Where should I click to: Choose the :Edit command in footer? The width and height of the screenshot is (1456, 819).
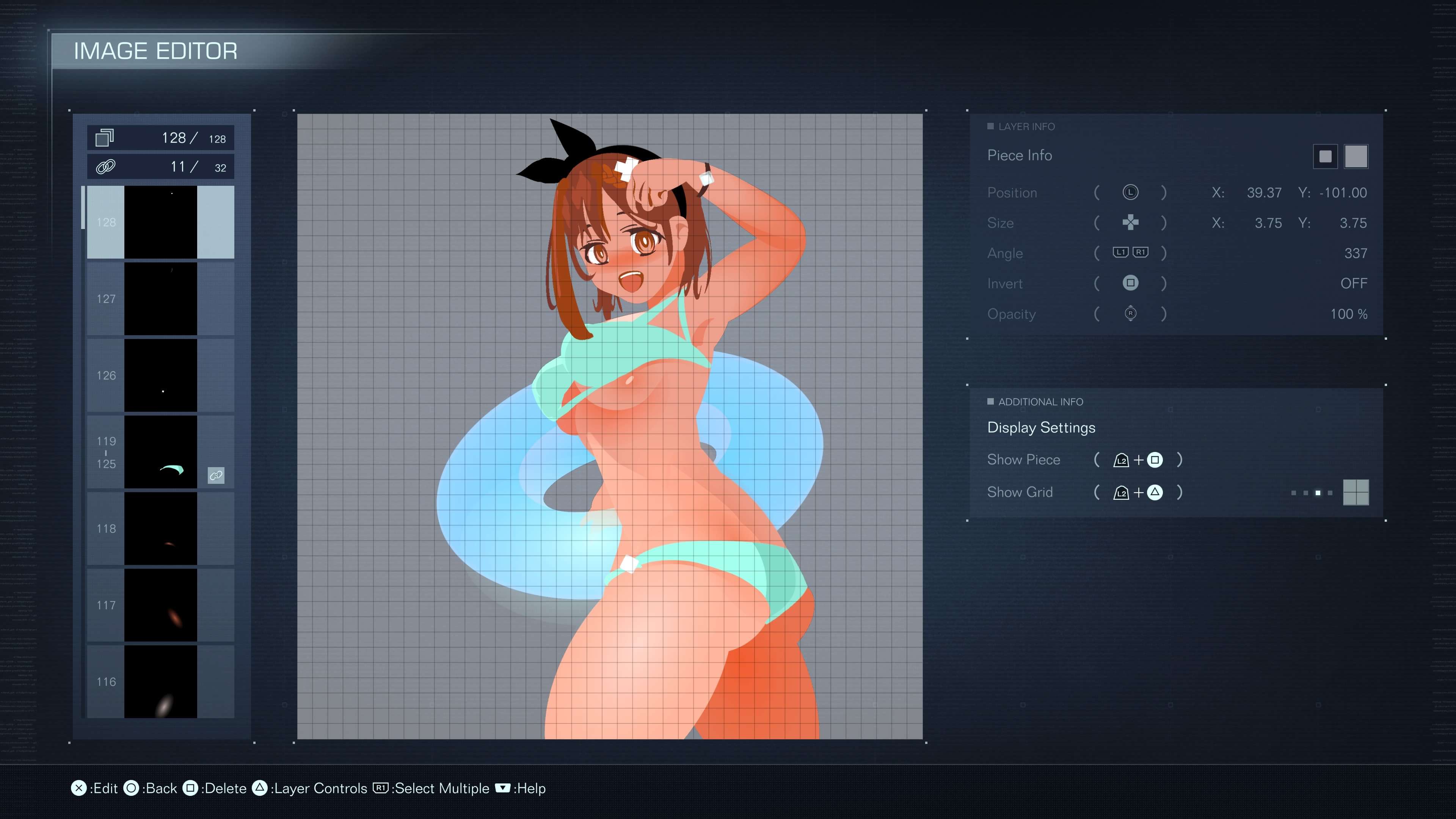click(104, 789)
